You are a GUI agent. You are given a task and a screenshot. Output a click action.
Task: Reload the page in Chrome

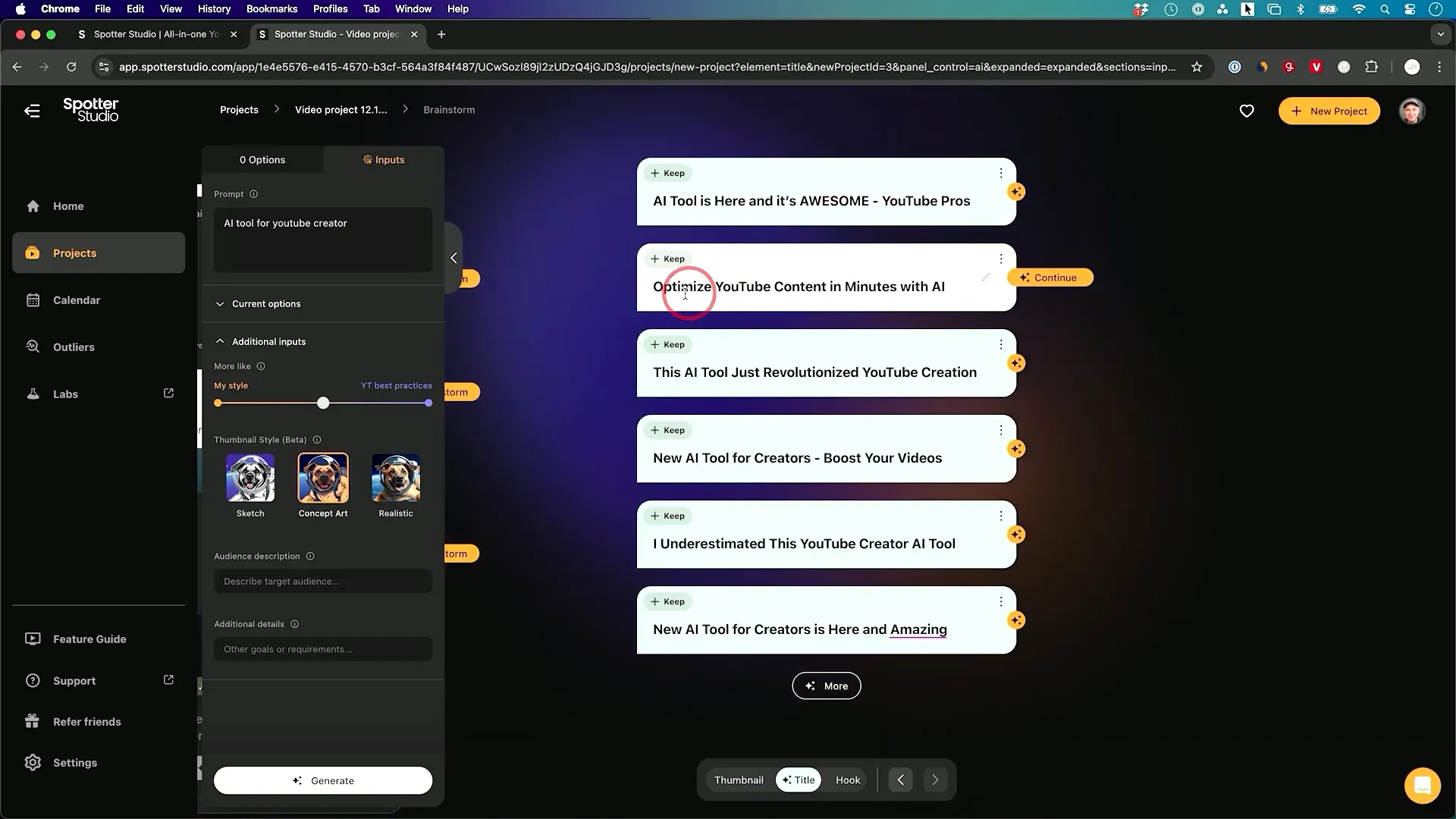(71, 67)
